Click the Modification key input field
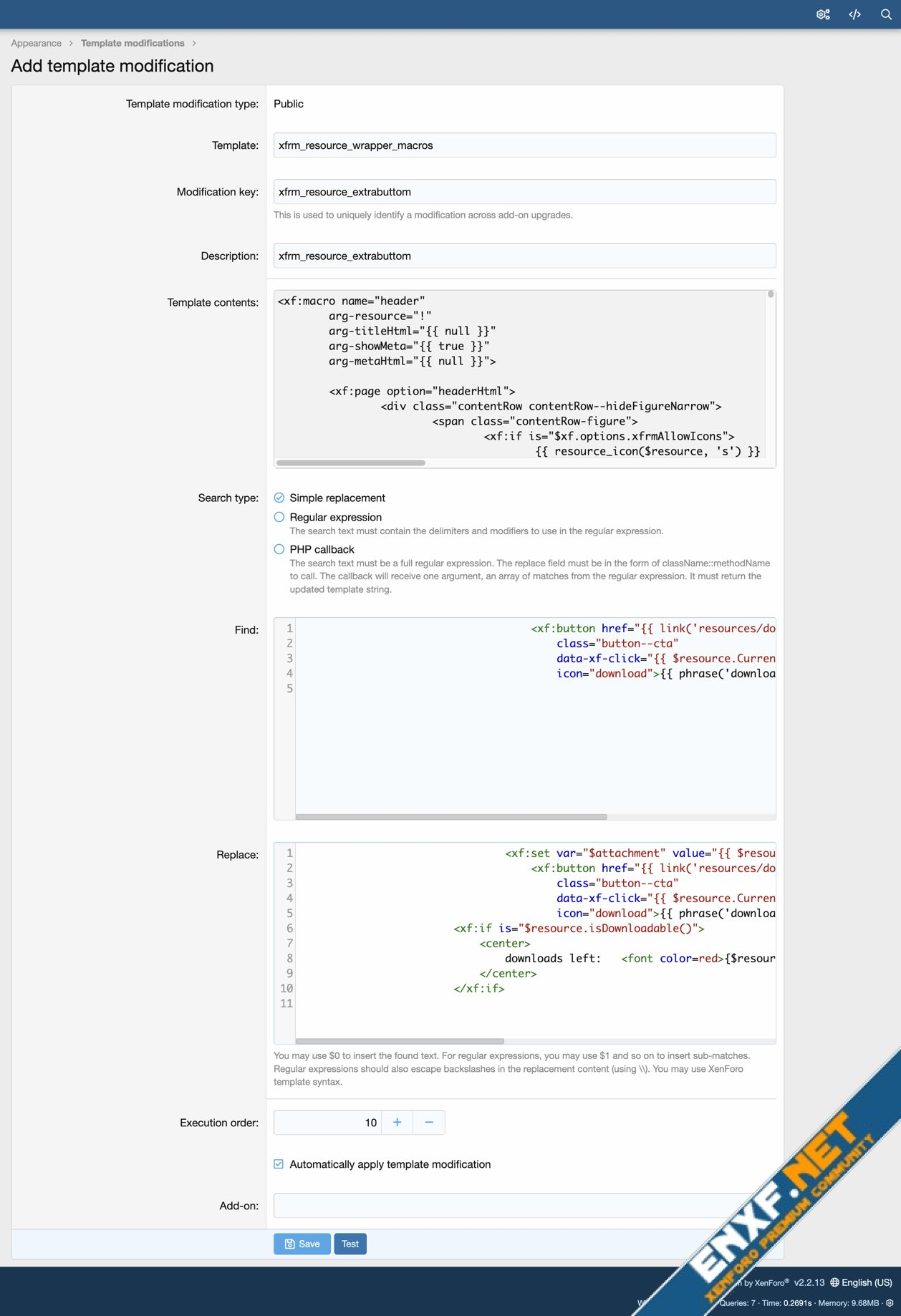This screenshot has width=901, height=1316. pos(524,192)
